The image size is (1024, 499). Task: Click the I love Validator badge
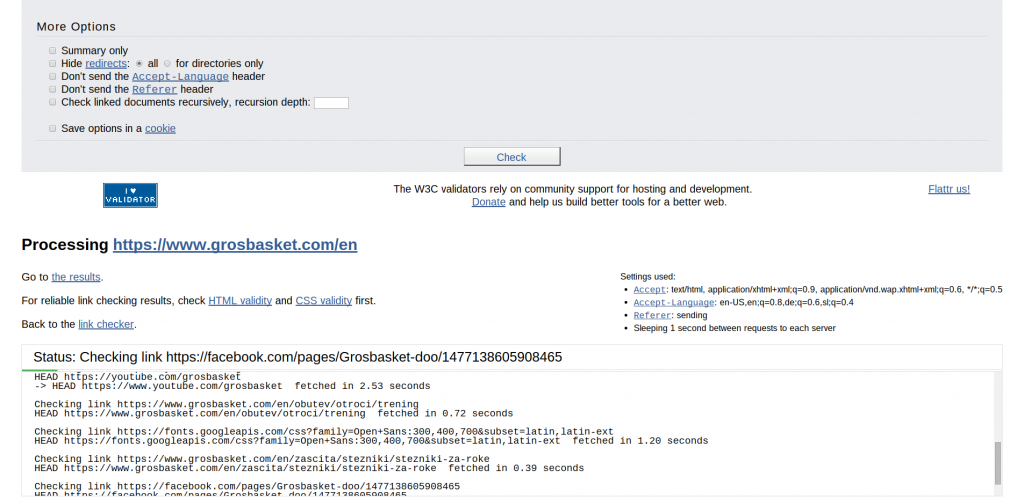[130, 195]
